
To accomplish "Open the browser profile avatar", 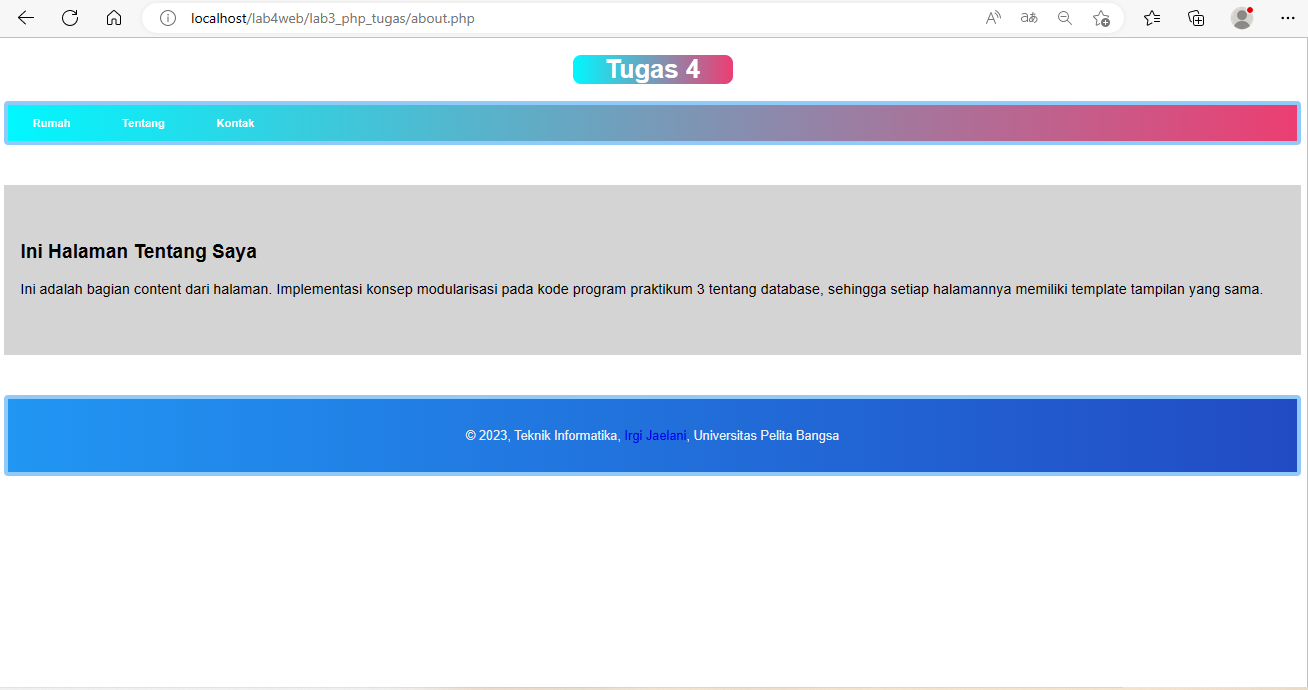I will coord(1241,18).
